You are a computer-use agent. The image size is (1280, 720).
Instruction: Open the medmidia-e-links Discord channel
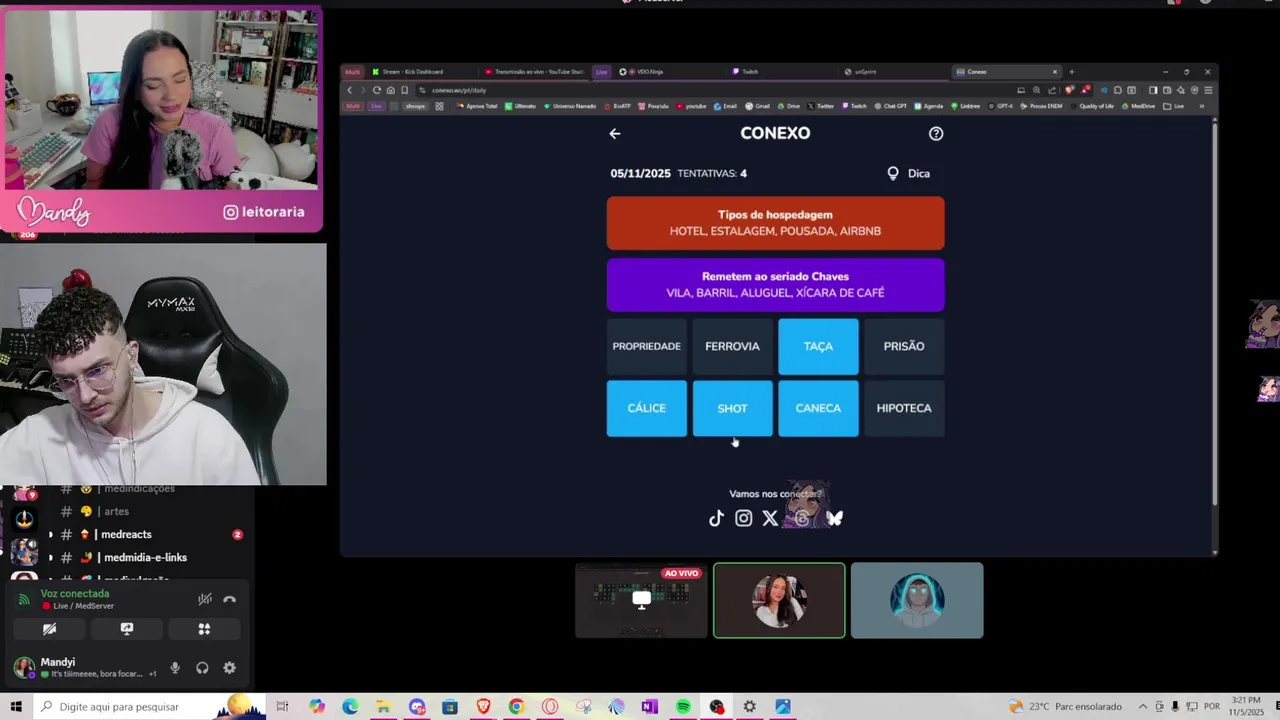[x=145, y=558]
